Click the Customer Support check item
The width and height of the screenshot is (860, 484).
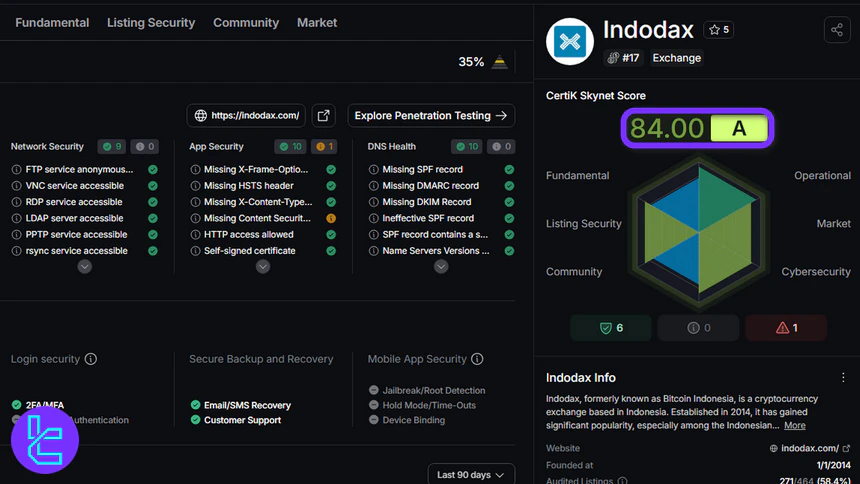tap(236, 420)
